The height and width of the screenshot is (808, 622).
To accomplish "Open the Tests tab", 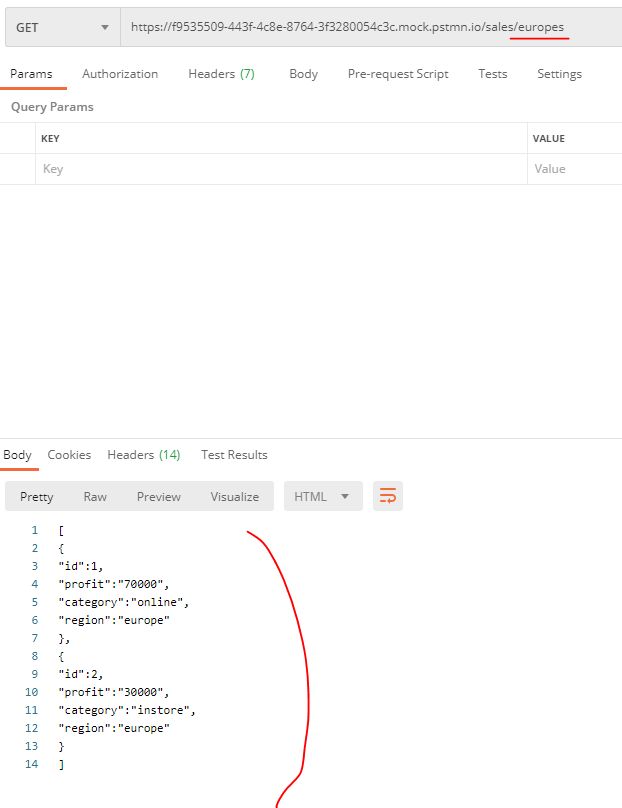I will 493,74.
